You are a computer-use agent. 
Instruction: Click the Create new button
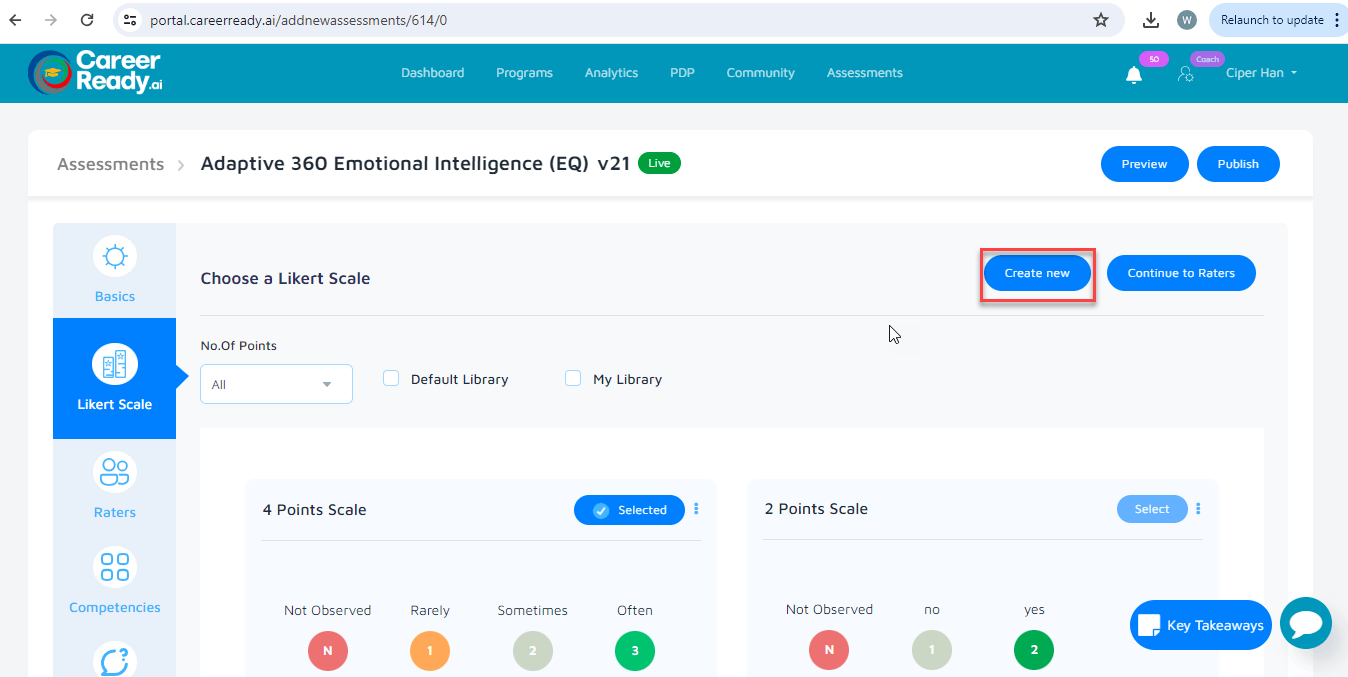1036,272
